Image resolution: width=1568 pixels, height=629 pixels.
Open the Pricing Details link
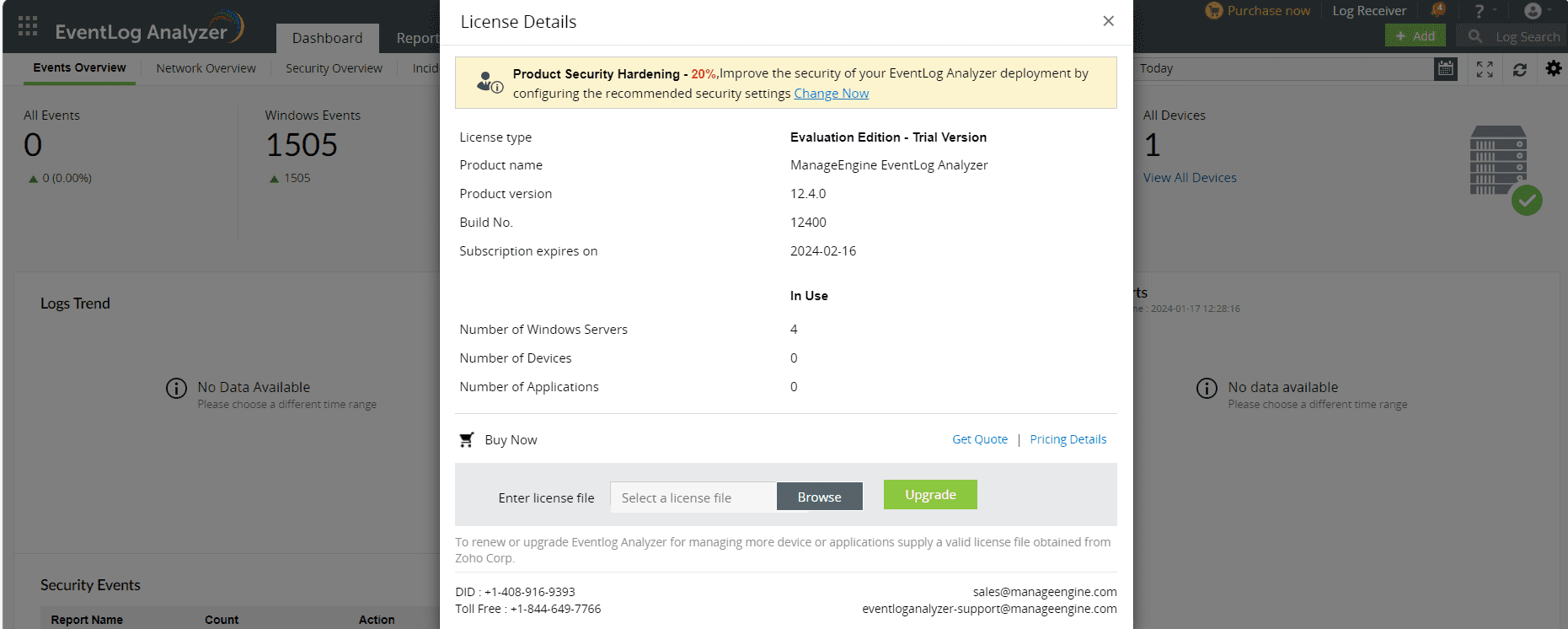point(1068,439)
